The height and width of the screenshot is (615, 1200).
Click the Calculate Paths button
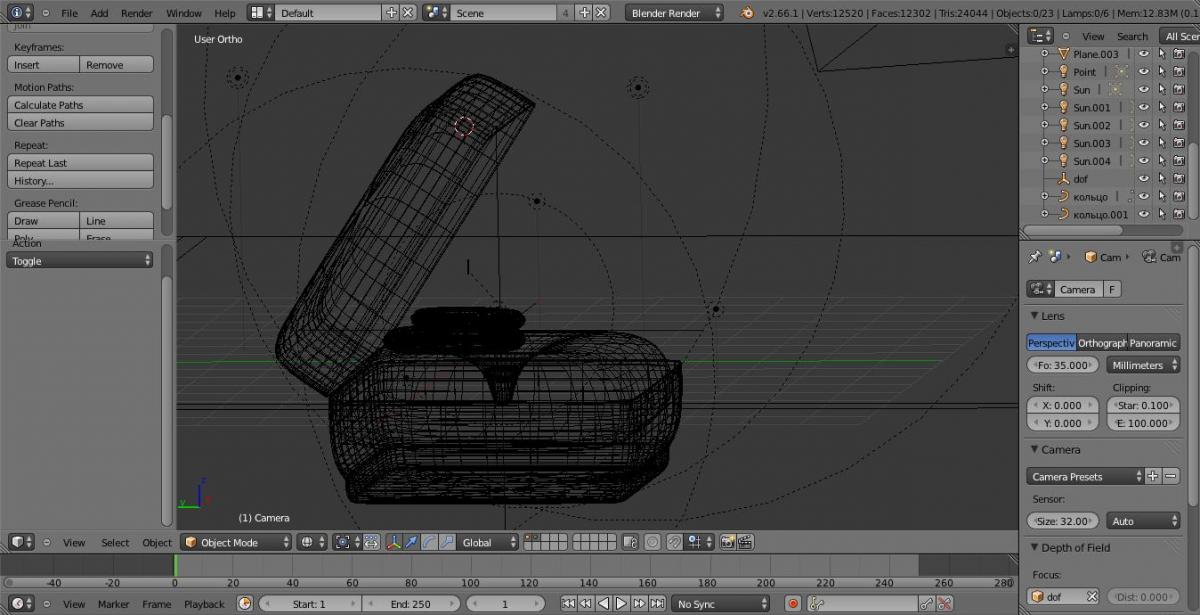tap(81, 105)
